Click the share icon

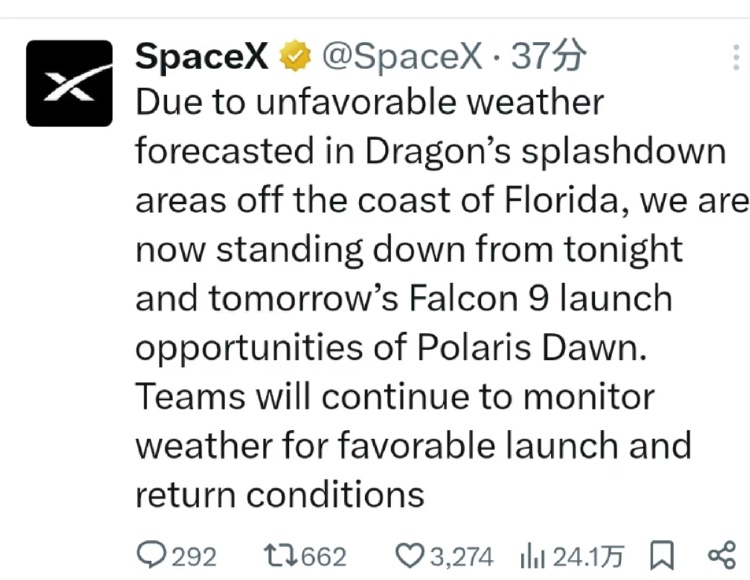pos(722,556)
